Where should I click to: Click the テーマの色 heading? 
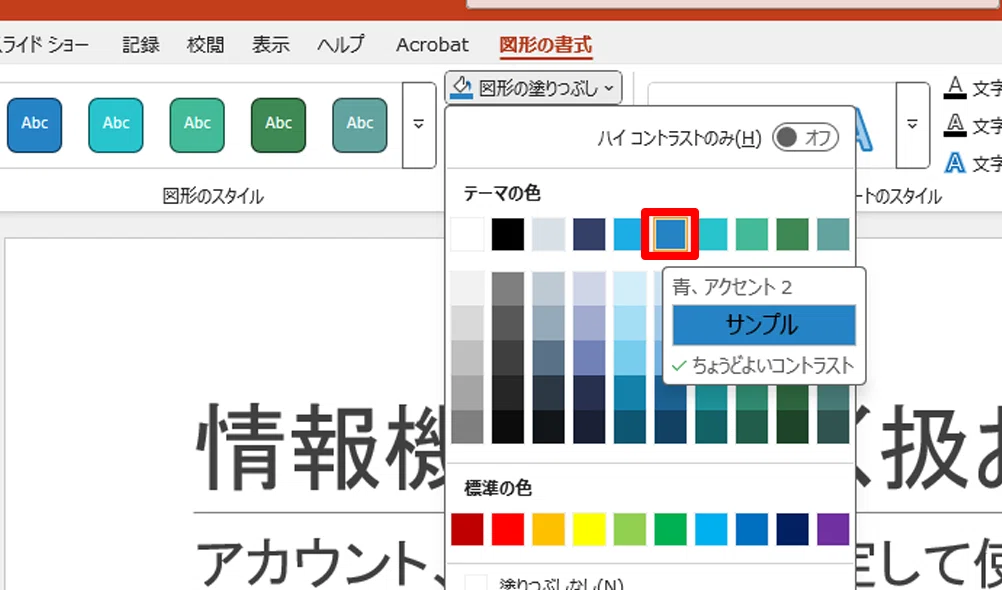click(x=502, y=193)
